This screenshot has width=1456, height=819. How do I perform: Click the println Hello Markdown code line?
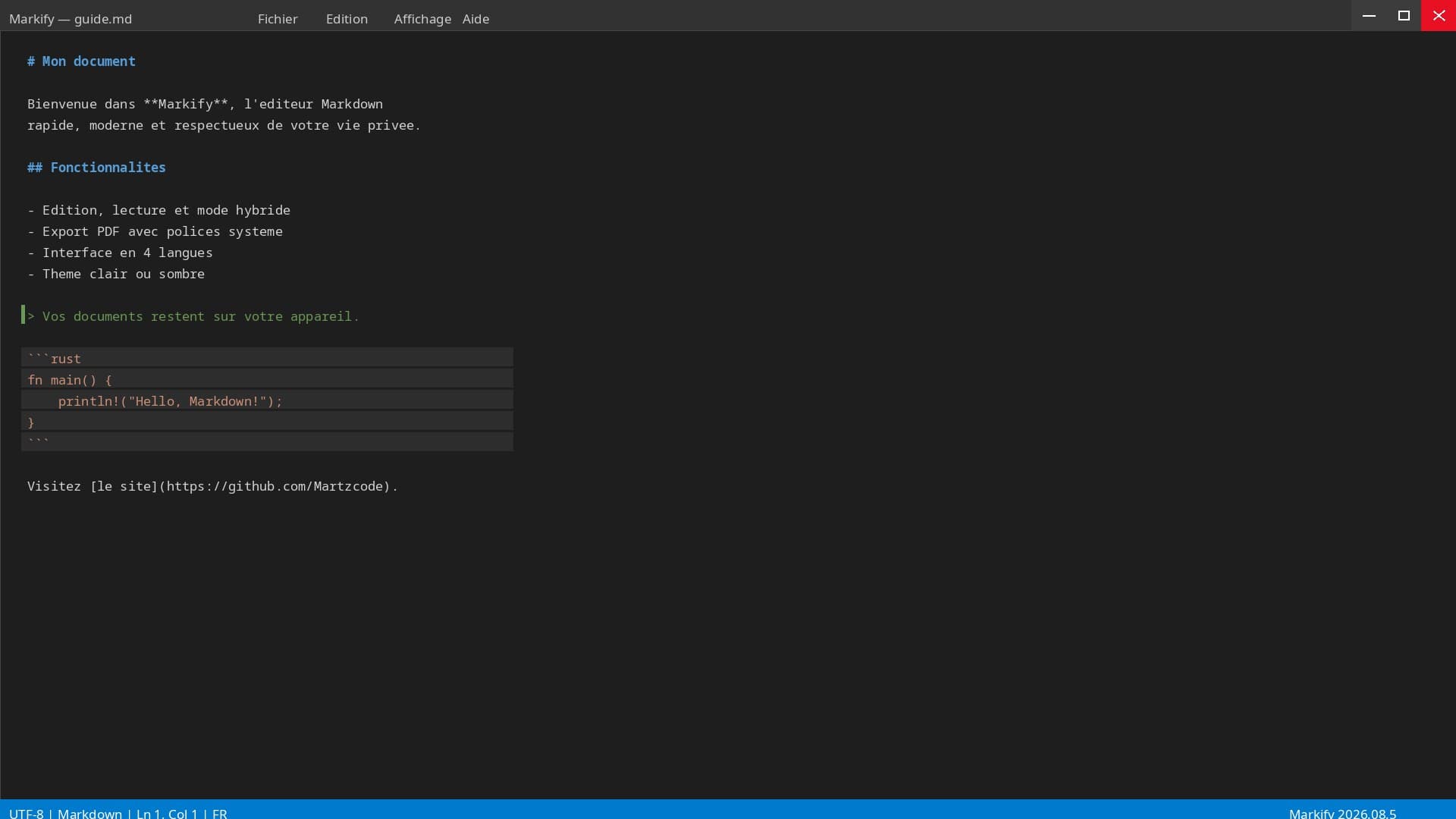(x=267, y=400)
